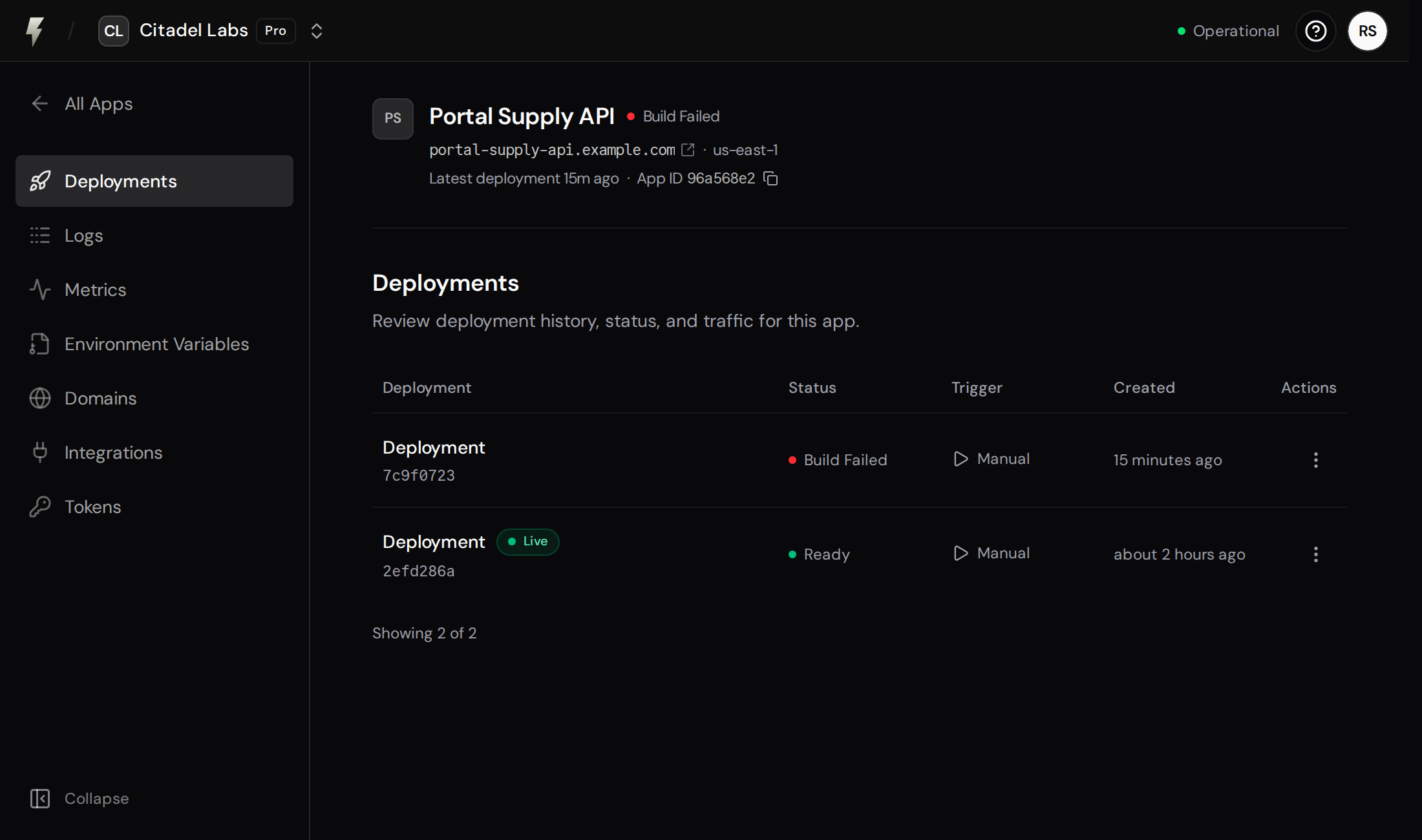Click the Actions column header
Image resolution: width=1422 pixels, height=840 pixels.
(1309, 388)
